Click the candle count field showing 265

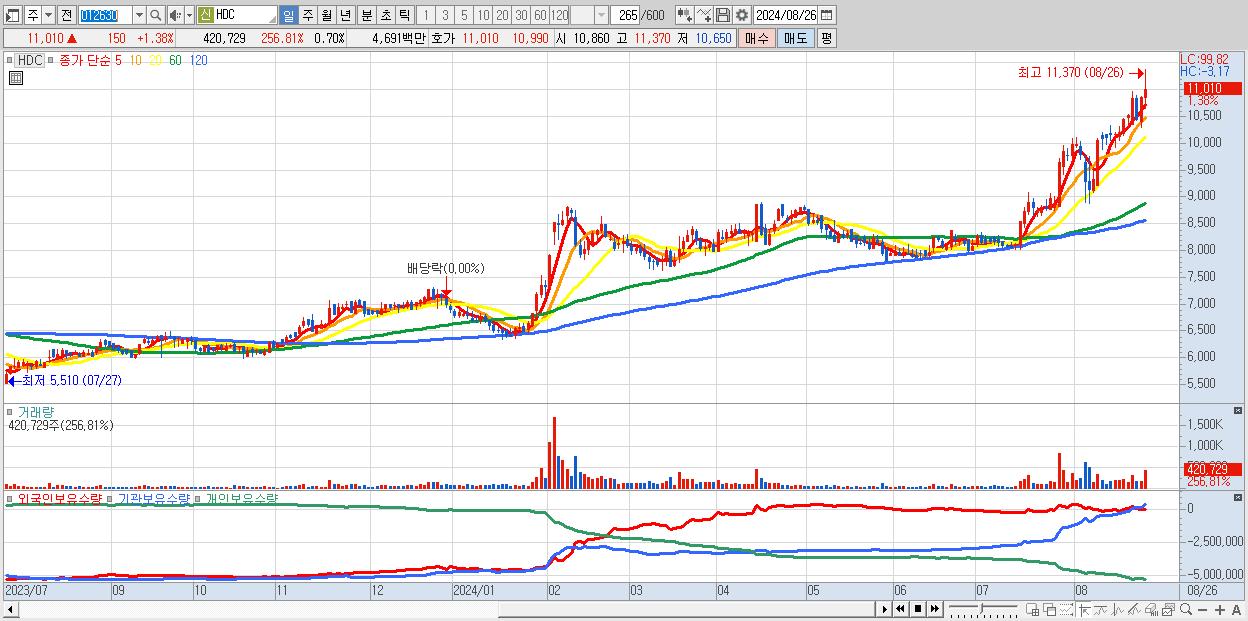pyautogui.click(x=625, y=15)
